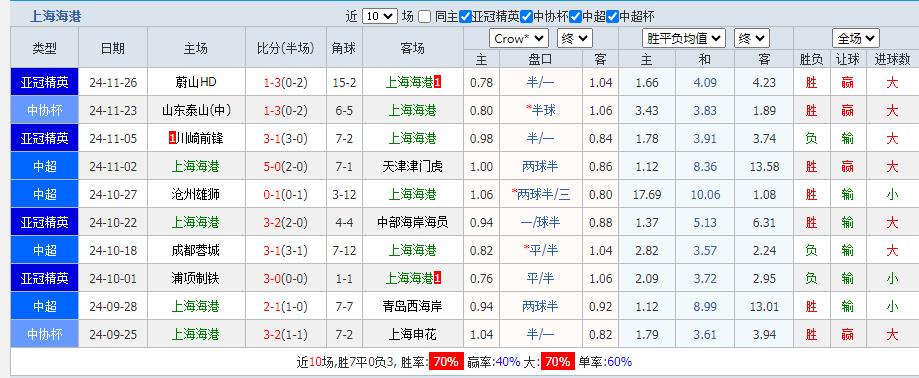This screenshot has width=919, height=378.
Task: Open the 全场 dropdown
Action: click(856, 39)
